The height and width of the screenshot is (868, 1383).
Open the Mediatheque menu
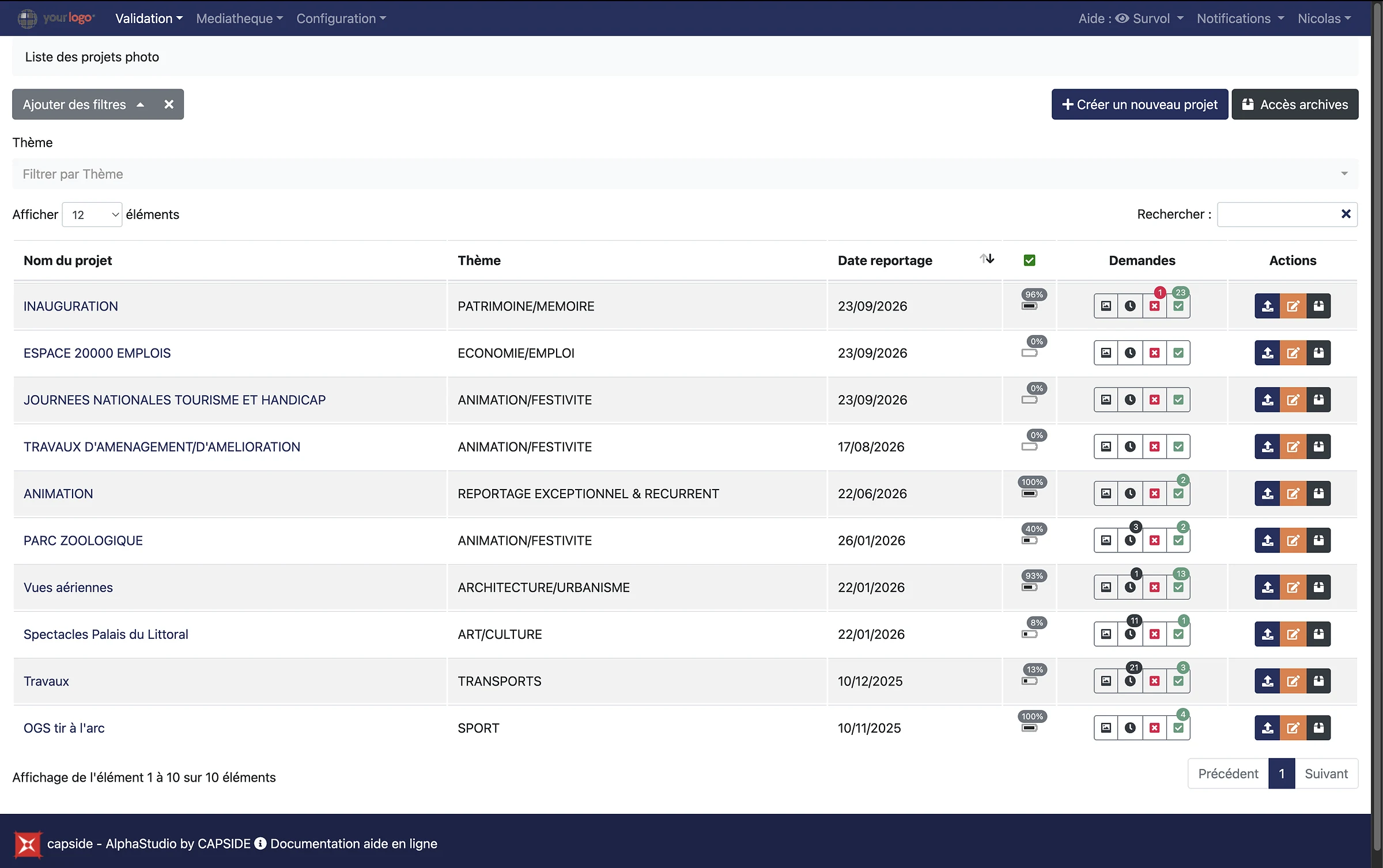239,18
